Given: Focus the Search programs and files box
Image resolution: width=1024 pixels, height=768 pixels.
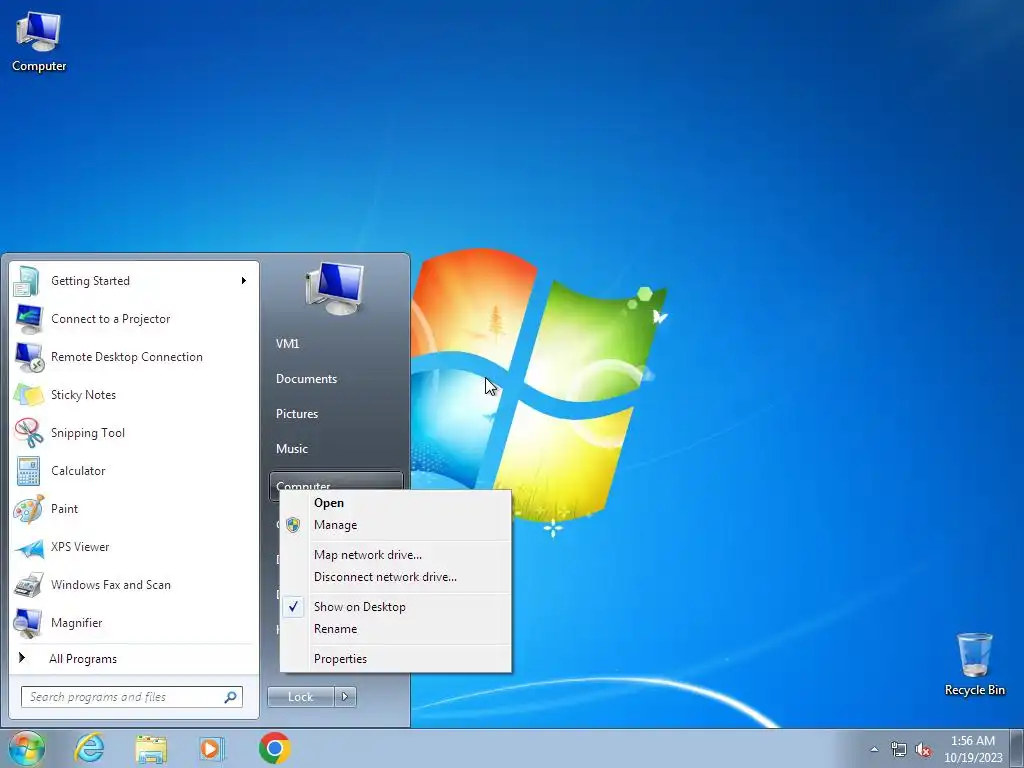Looking at the screenshot, I should click(132, 697).
